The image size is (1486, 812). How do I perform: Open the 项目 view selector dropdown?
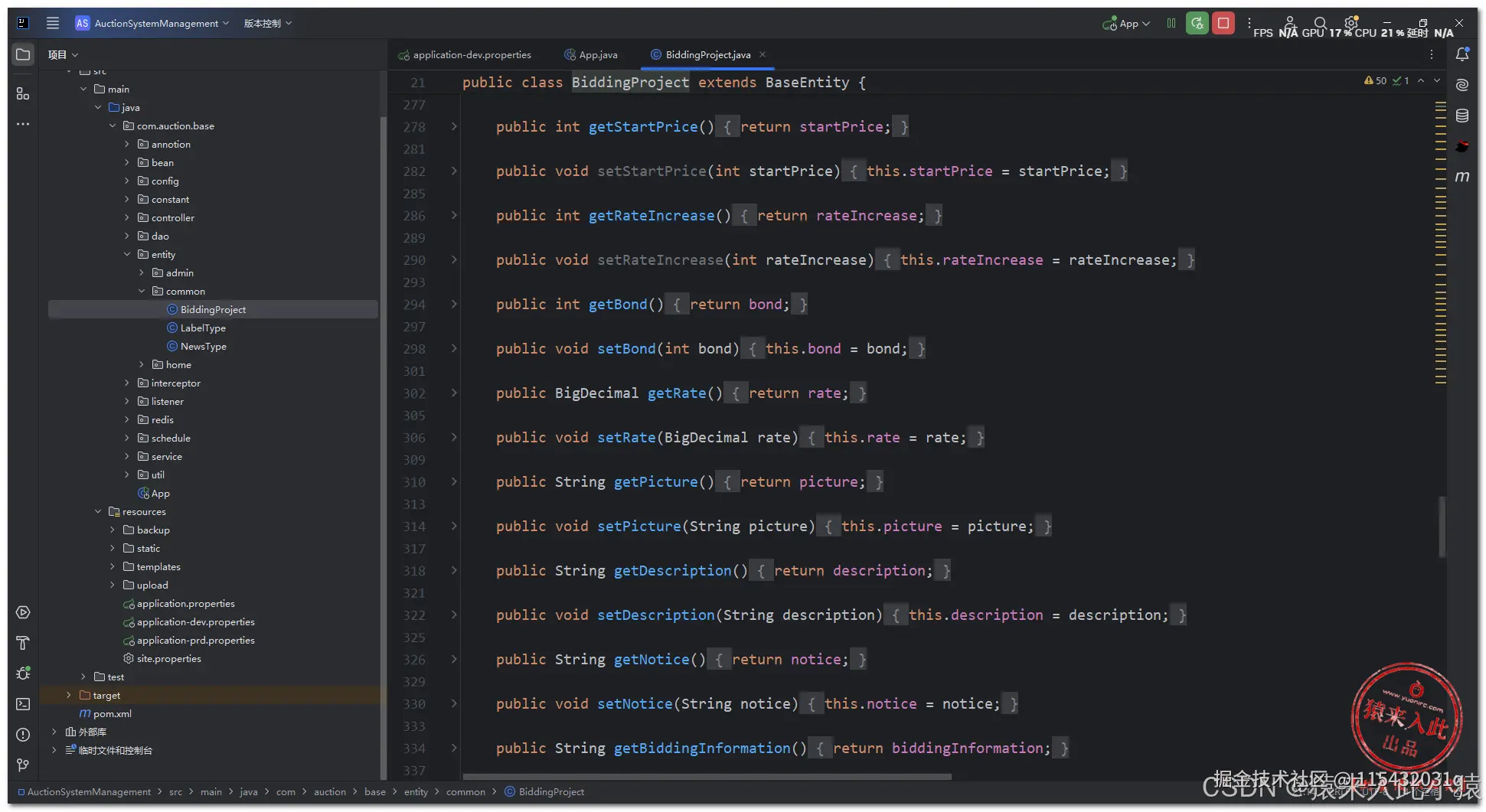pos(63,54)
